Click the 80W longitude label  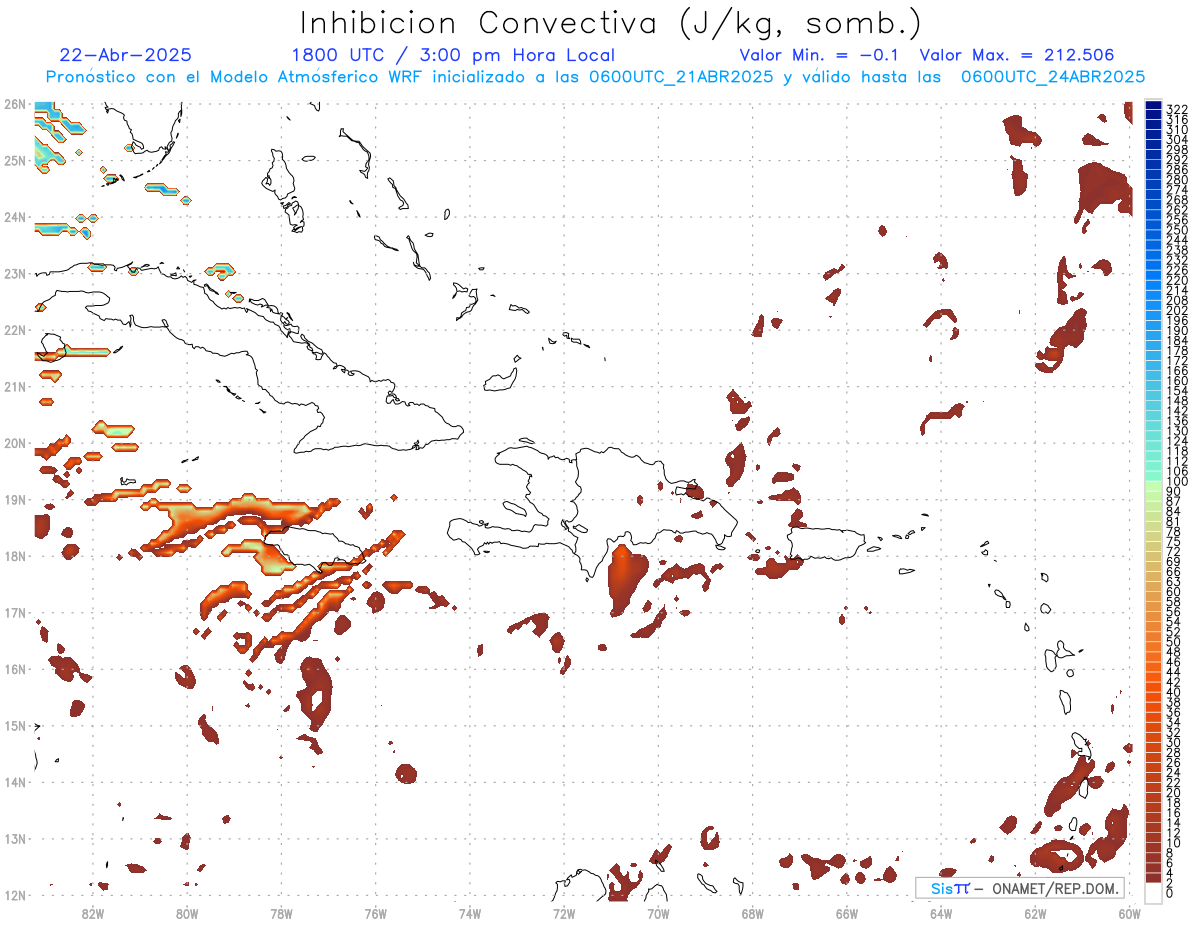click(187, 912)
